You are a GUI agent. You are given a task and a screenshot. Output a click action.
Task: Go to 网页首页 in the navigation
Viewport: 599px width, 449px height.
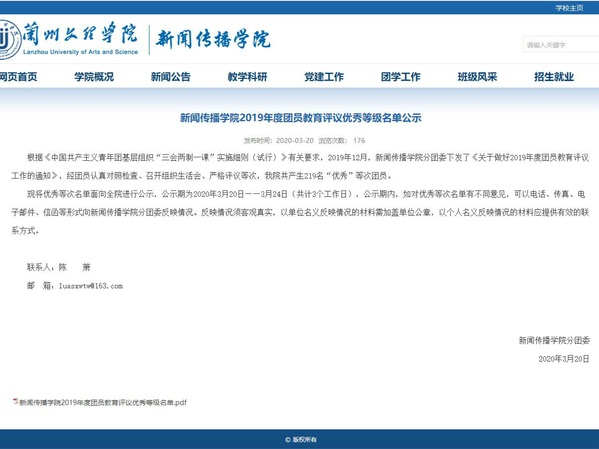click(18, 77)
